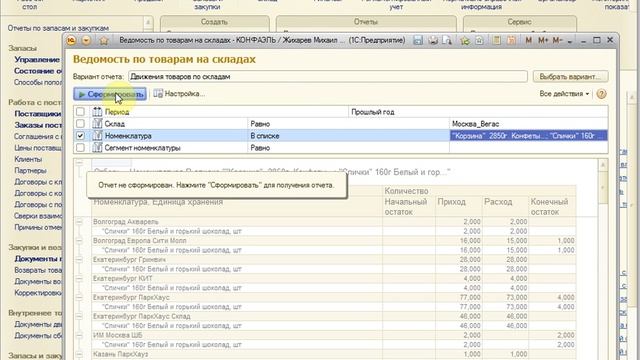Click the M memory button
Viewport: 640px width, 360px height.
[529, 40]
